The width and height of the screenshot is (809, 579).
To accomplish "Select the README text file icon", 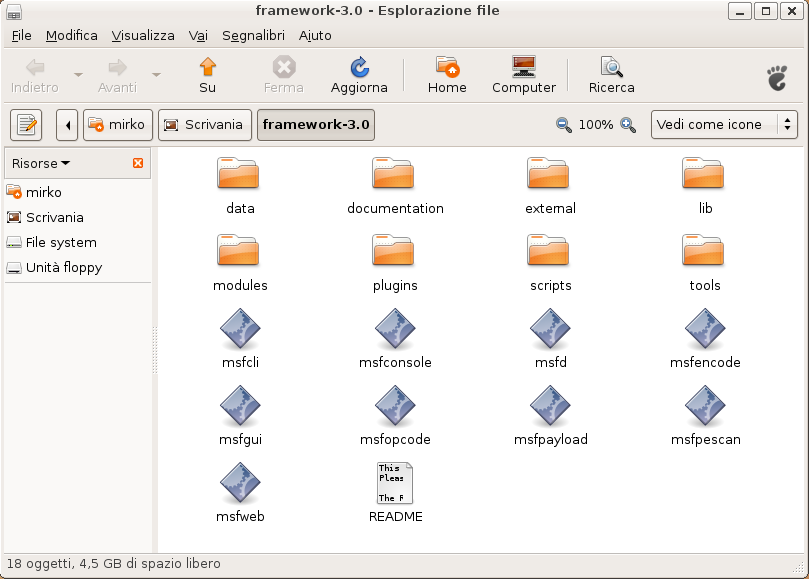I will tap(395, 483).
